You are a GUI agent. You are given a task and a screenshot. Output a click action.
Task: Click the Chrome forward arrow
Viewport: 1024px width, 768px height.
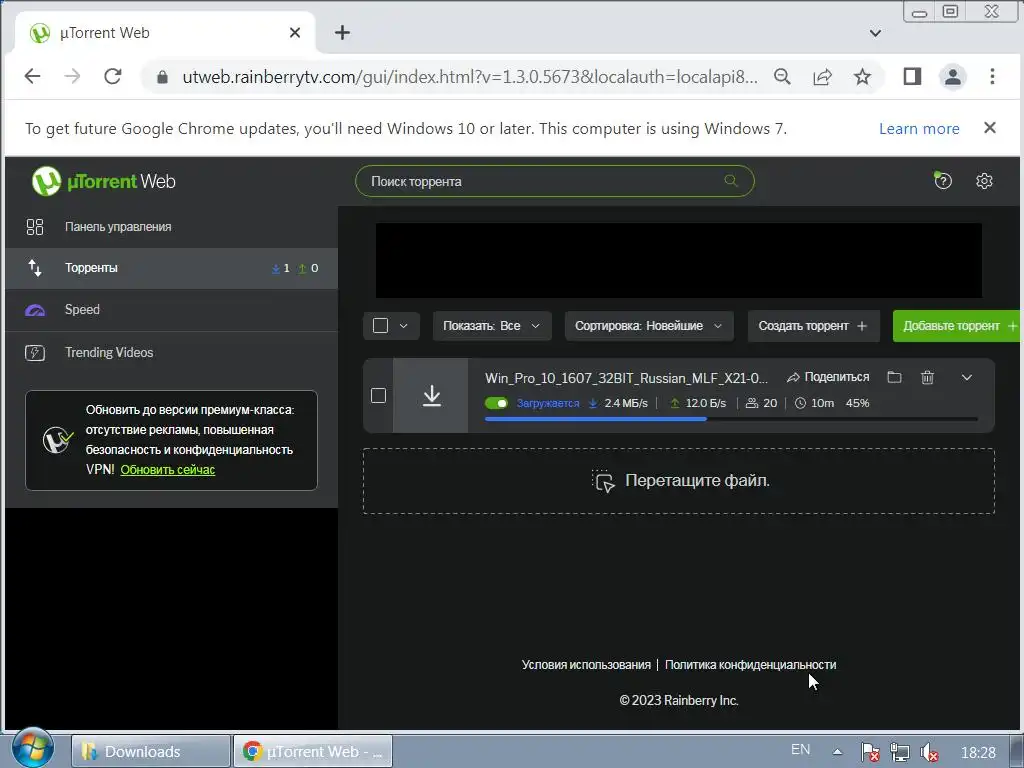[72, 76]
